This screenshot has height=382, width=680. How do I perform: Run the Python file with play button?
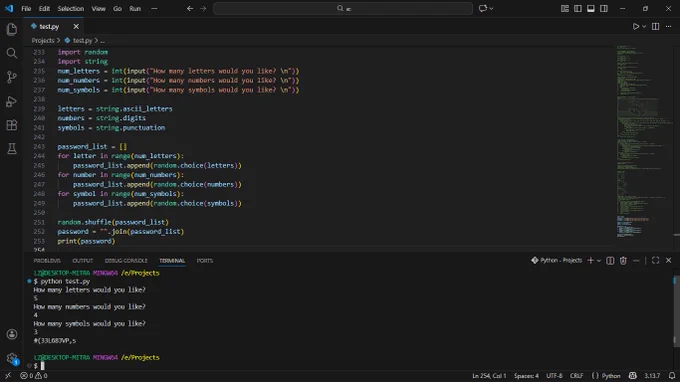pyautogui.click(x=636, y=26)
